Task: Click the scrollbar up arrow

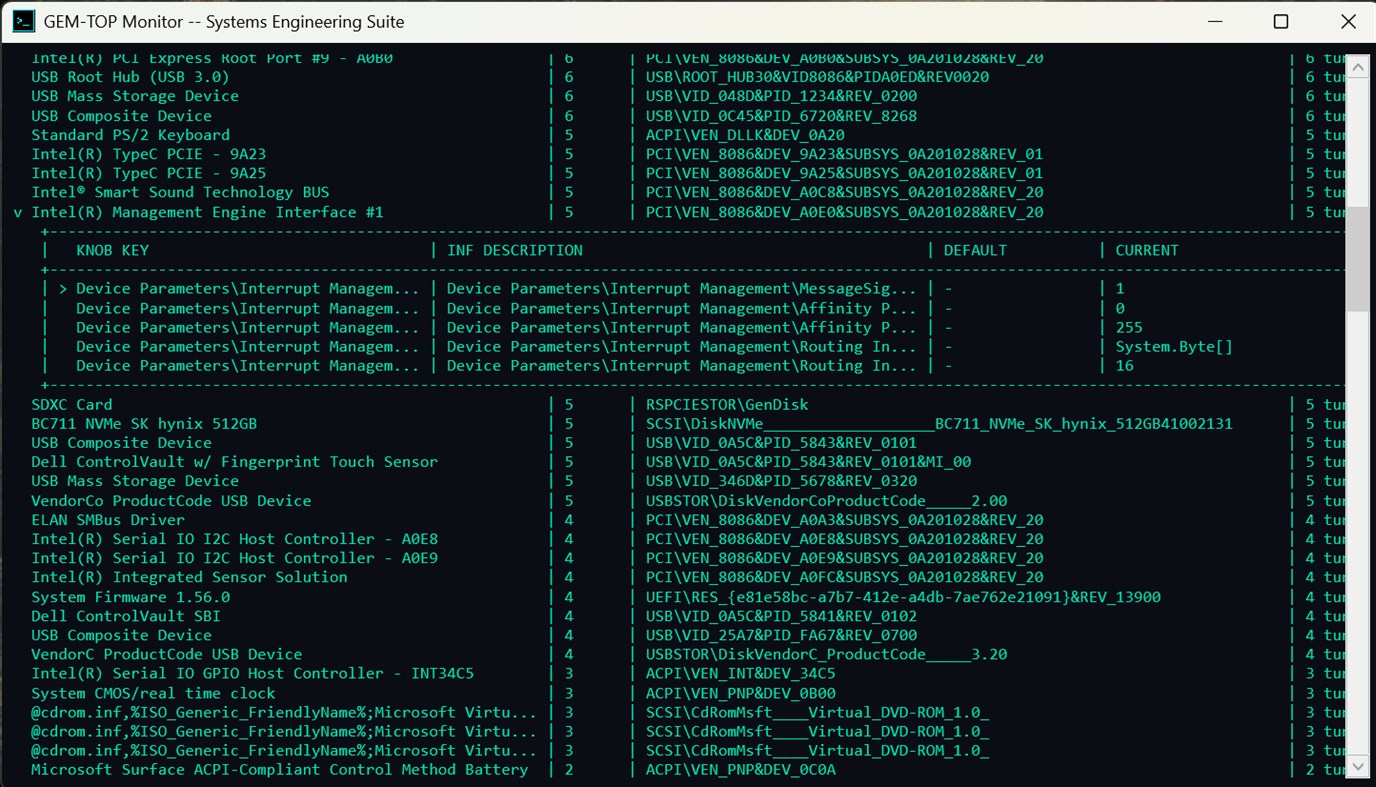Action: pyautogui.click(x=1357, y=66)
